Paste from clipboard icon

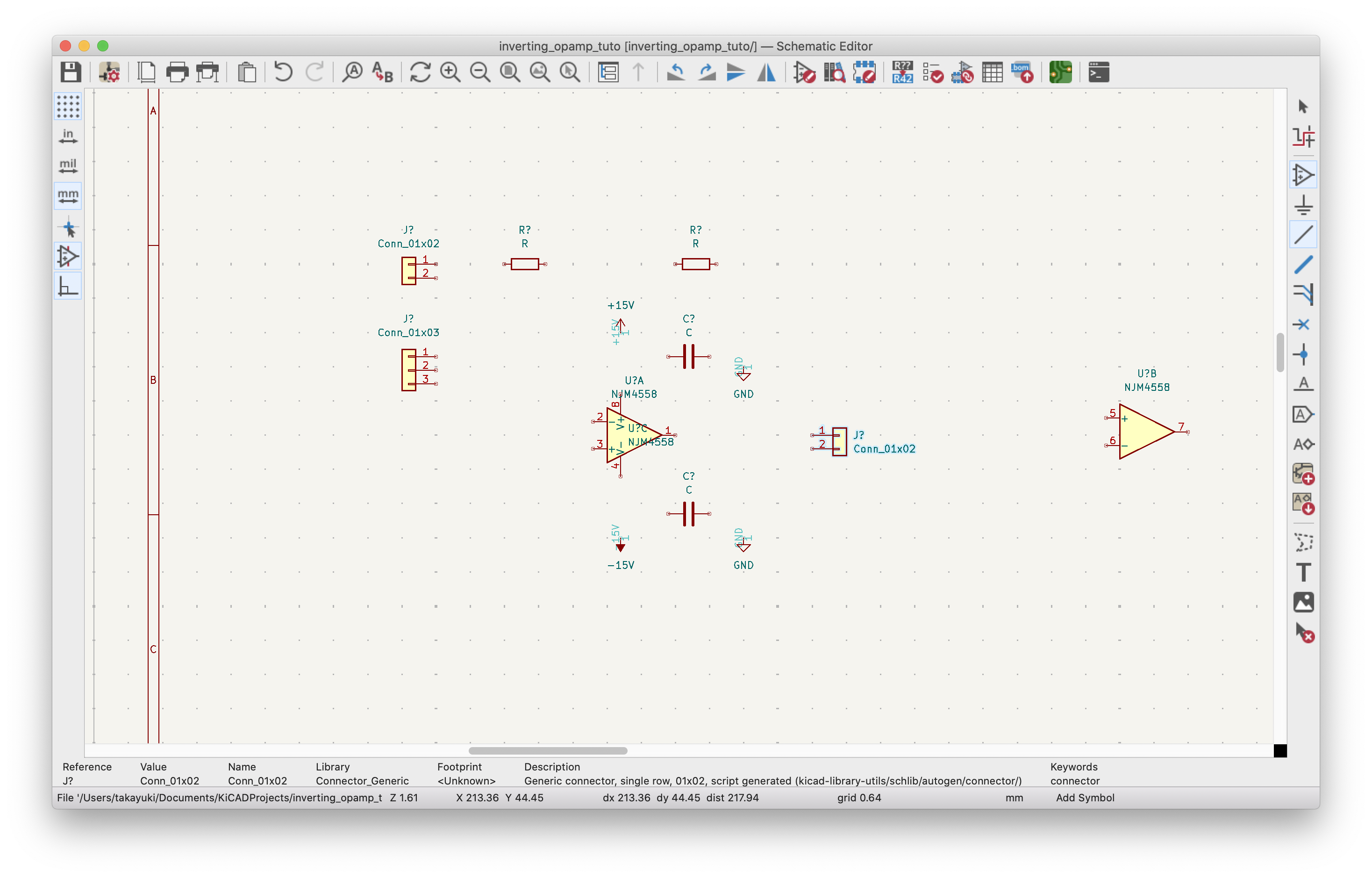pyautogui.click(x=246, y=72)
